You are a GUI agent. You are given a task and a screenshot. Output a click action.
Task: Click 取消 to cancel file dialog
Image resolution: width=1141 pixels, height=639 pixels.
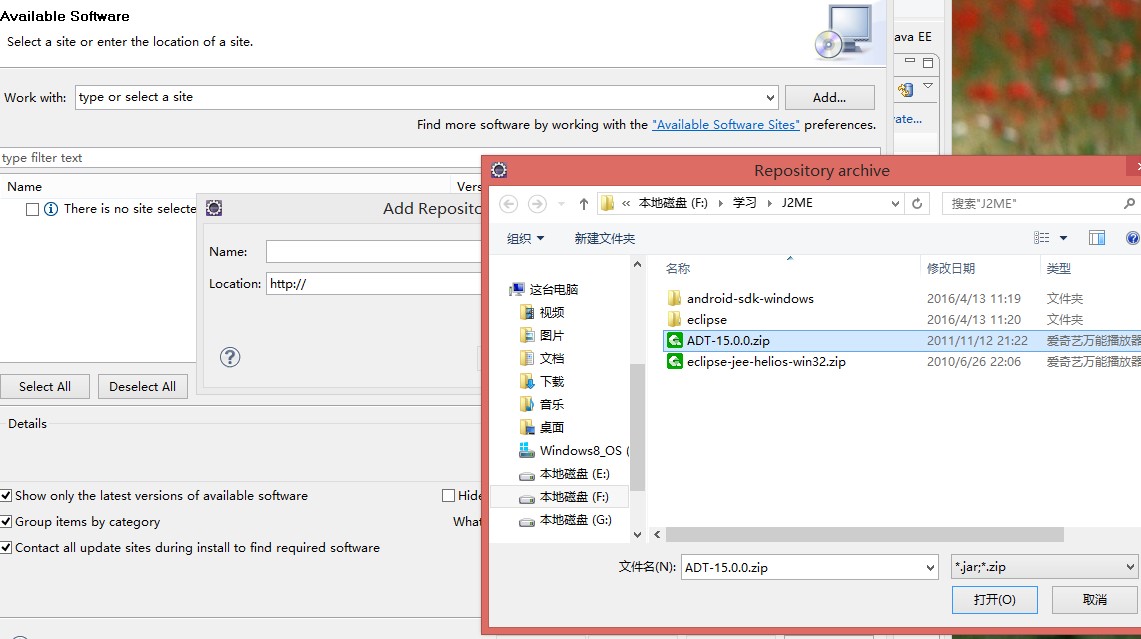tap(1094, 600)
